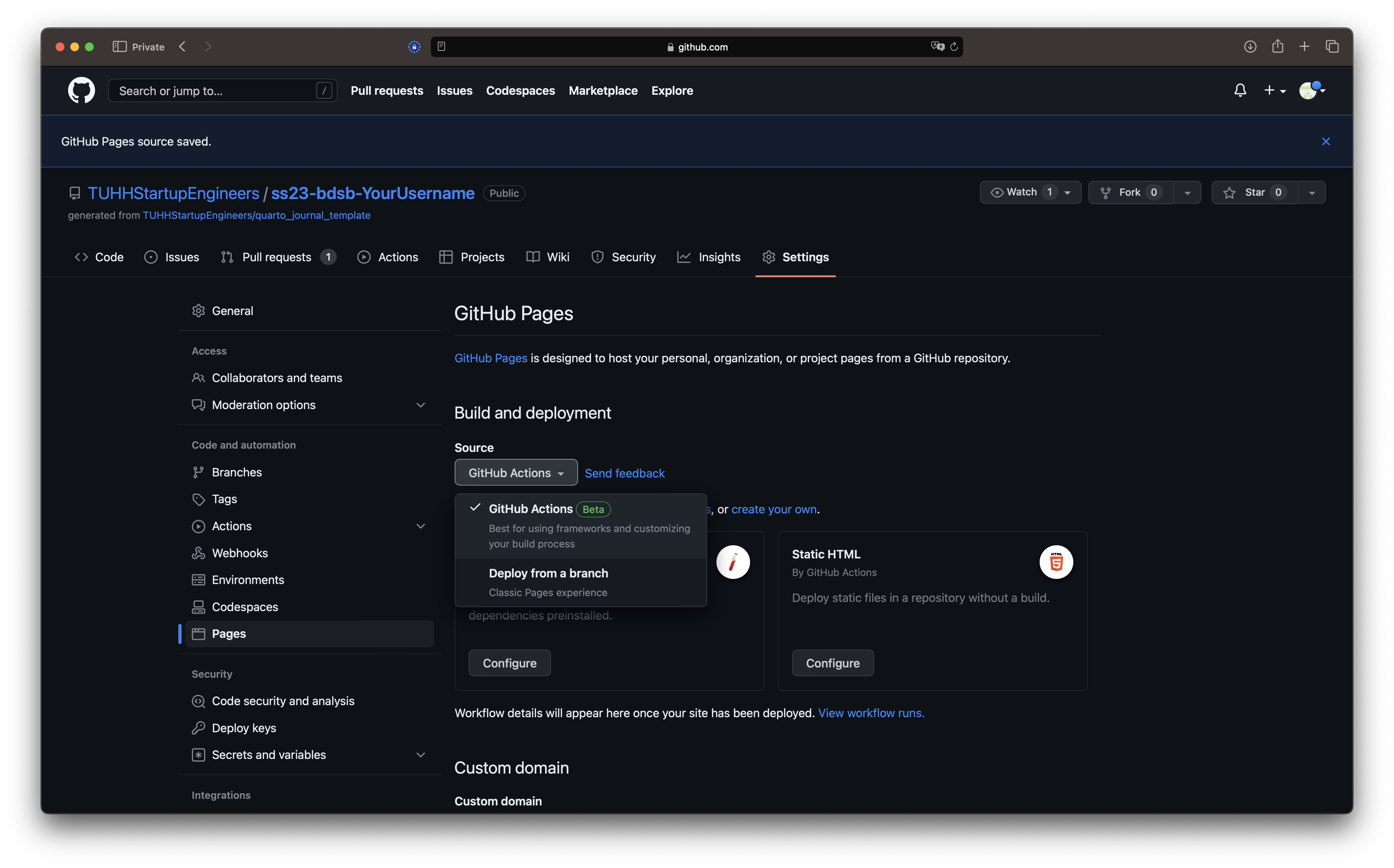1394x868 pixels.
Task: Switch to the repository Pull requests tab
Action: coord(279,257)
